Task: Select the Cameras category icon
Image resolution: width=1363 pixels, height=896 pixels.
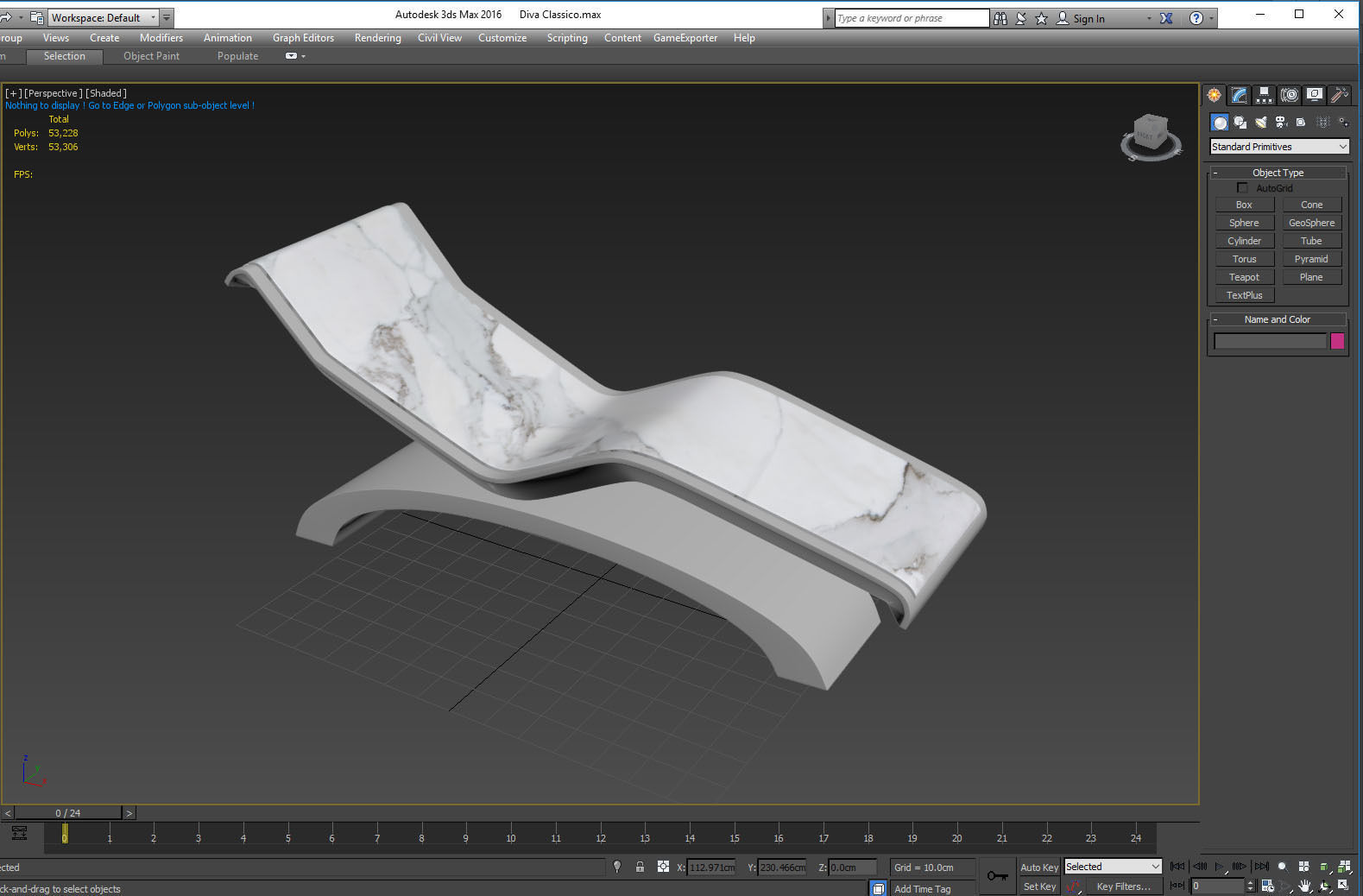Action: (1281, 123)
